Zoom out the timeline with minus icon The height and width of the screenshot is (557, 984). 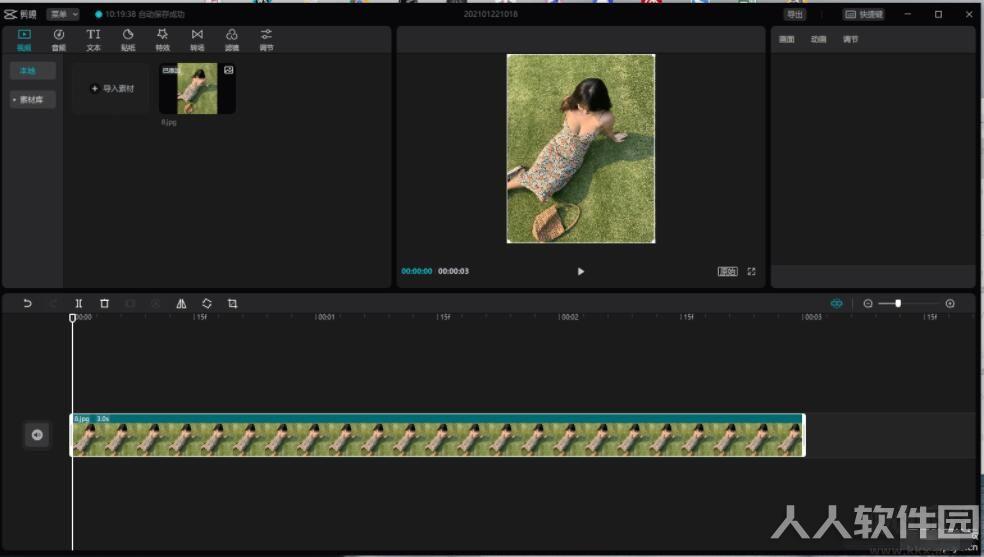point(868,304)
